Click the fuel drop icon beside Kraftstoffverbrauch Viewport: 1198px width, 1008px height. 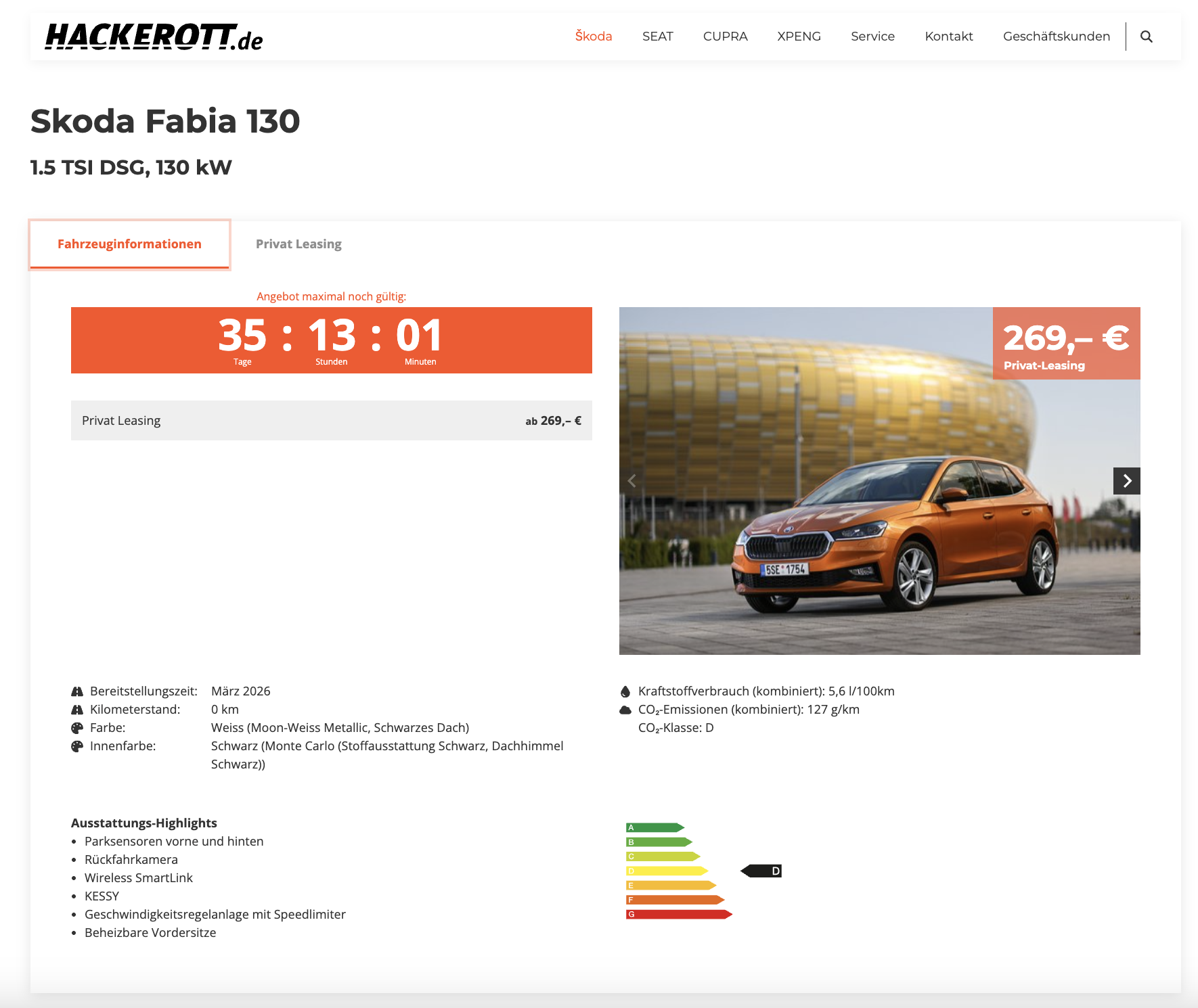625,691
